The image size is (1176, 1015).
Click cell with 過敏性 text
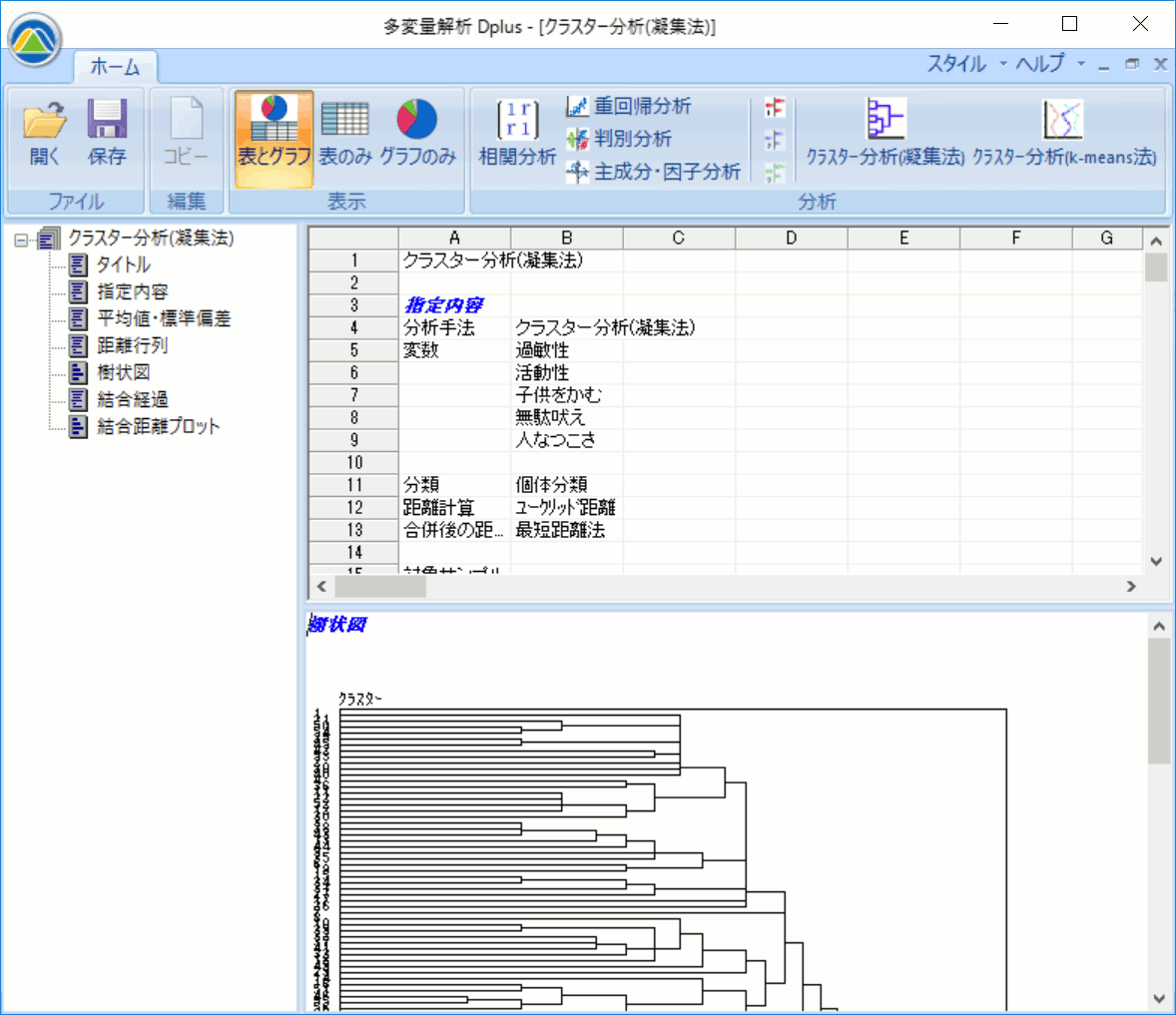567,350
